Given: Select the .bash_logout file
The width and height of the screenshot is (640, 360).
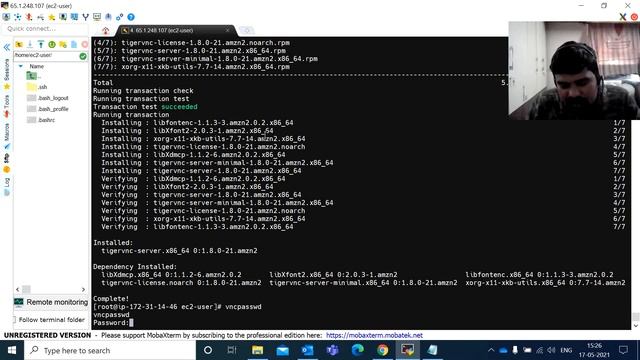Looking at the screenshot, I should 48,98.
